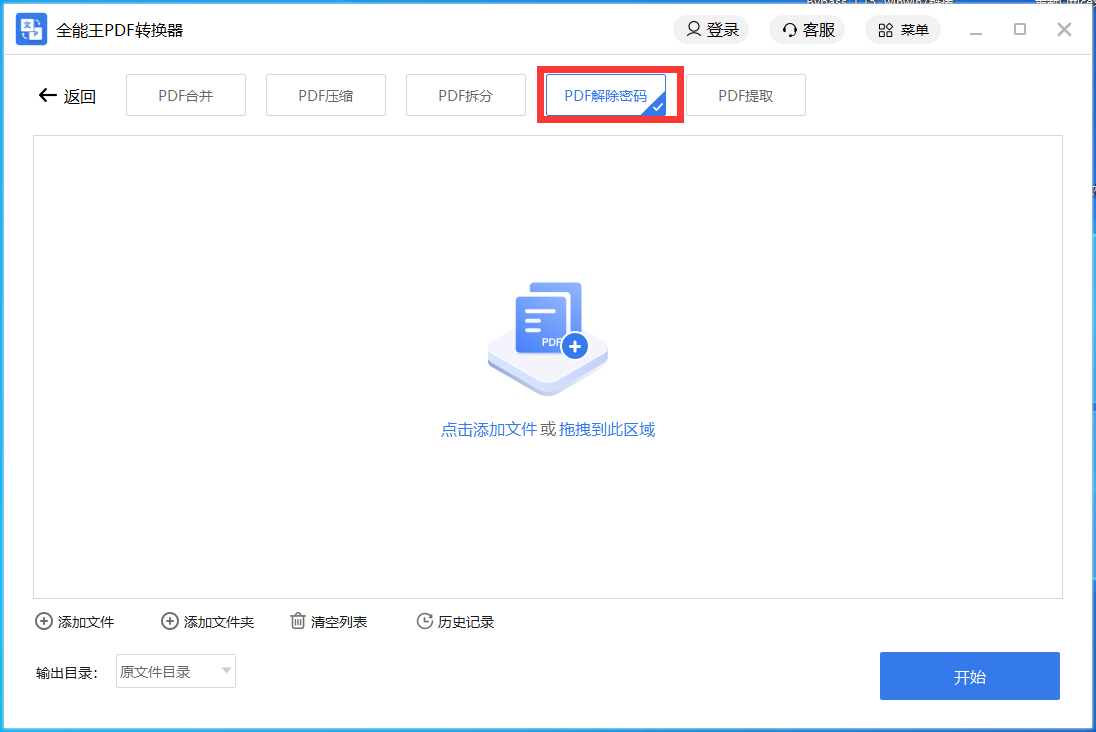This screenshot has width=1096, height=732.
Task: Select the PDF解除密码 tab
Action: [x=605, y=95]
